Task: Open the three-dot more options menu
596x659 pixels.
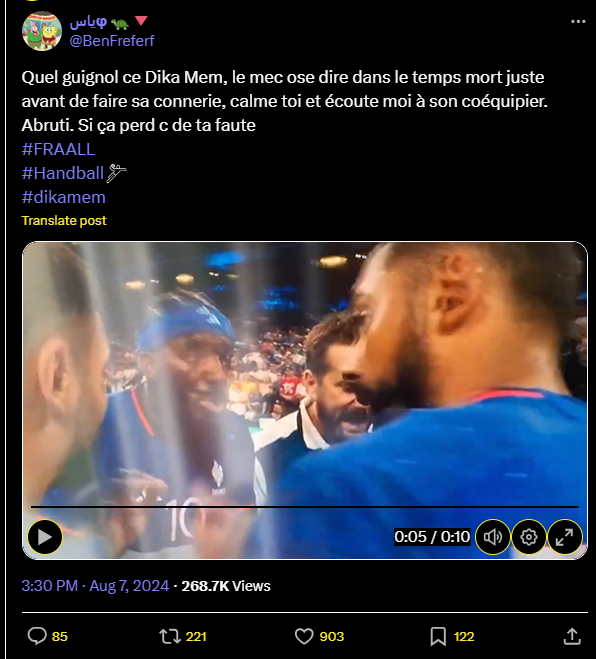Action: coord(578,21)
